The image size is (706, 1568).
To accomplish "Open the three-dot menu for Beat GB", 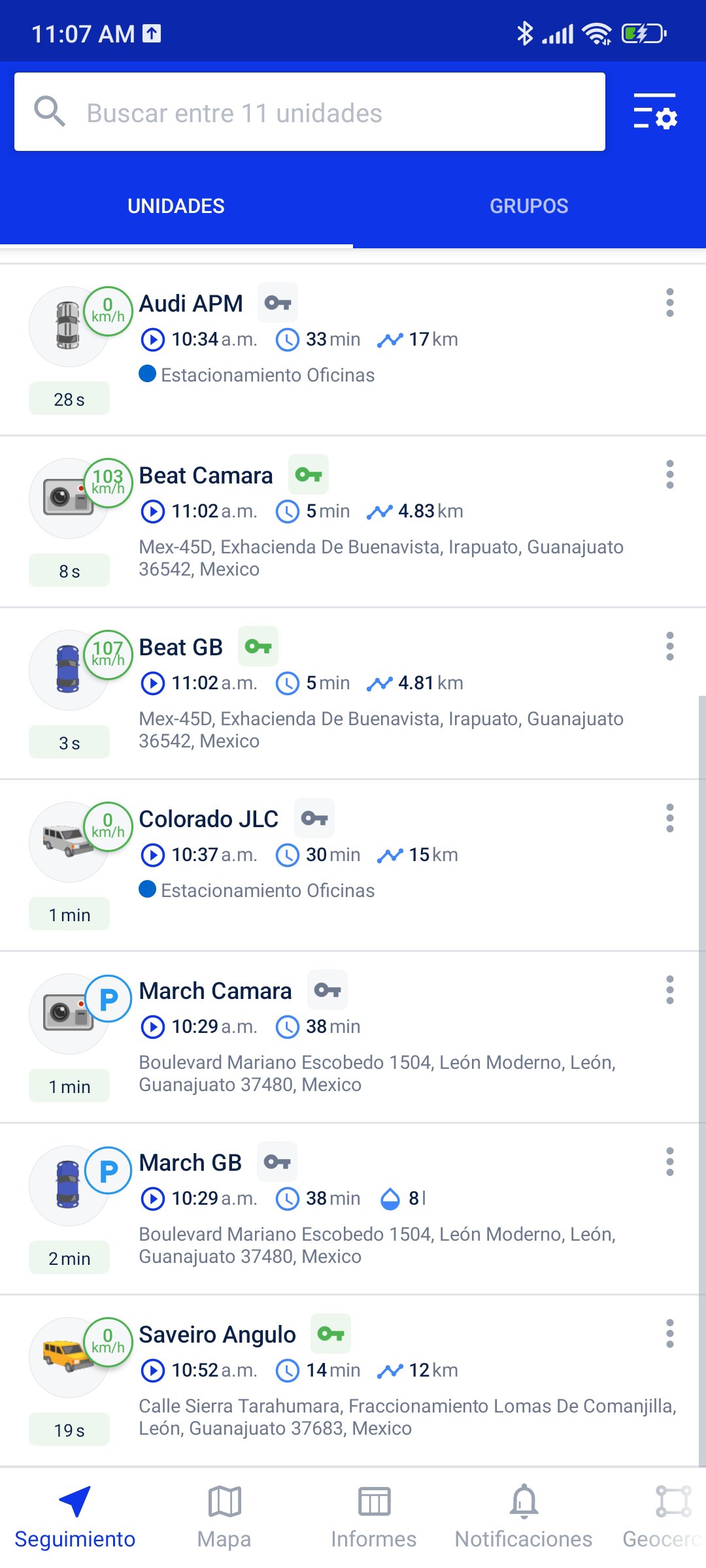I will point(670,647).
